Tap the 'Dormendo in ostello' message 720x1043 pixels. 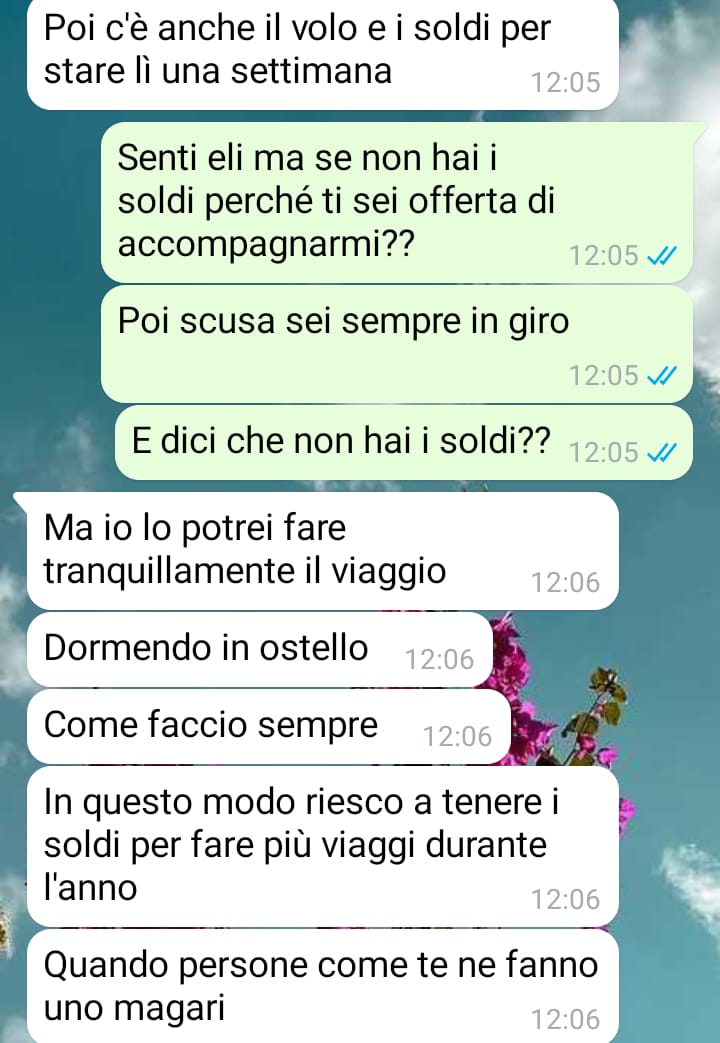(x=260, y=649)
